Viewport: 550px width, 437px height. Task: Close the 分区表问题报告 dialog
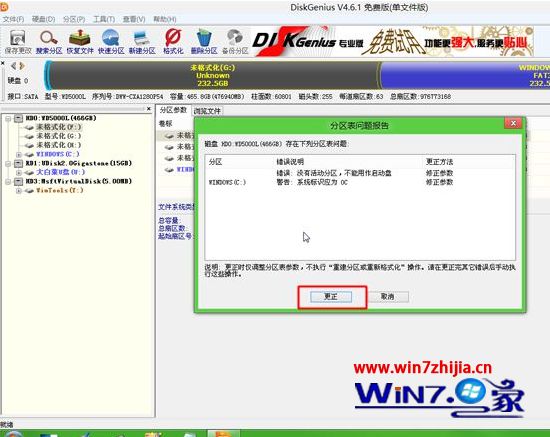(x=513, y=123)
